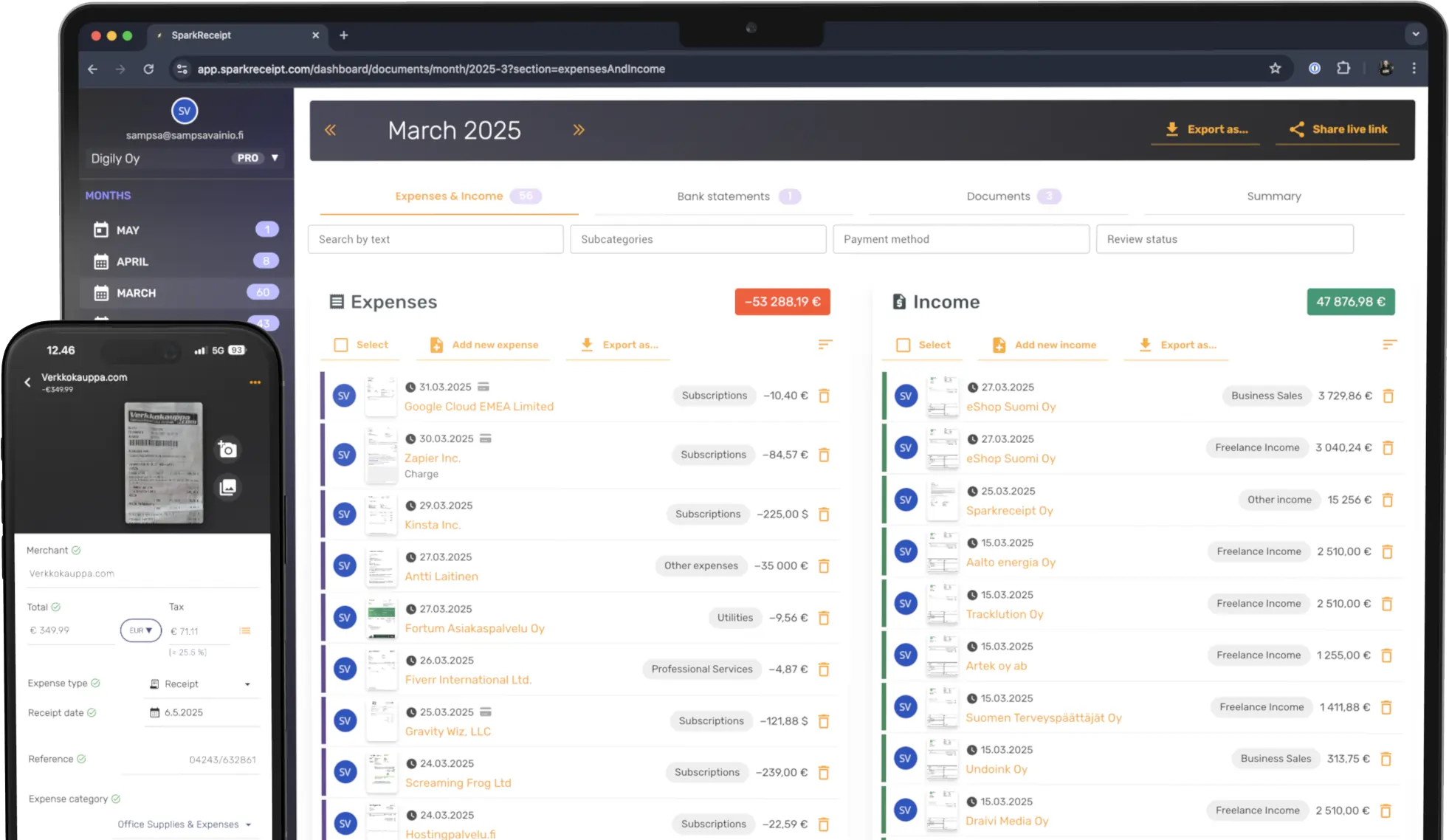
Task: Select APRIL in the months sidebar
Action: tap(185, 261)
